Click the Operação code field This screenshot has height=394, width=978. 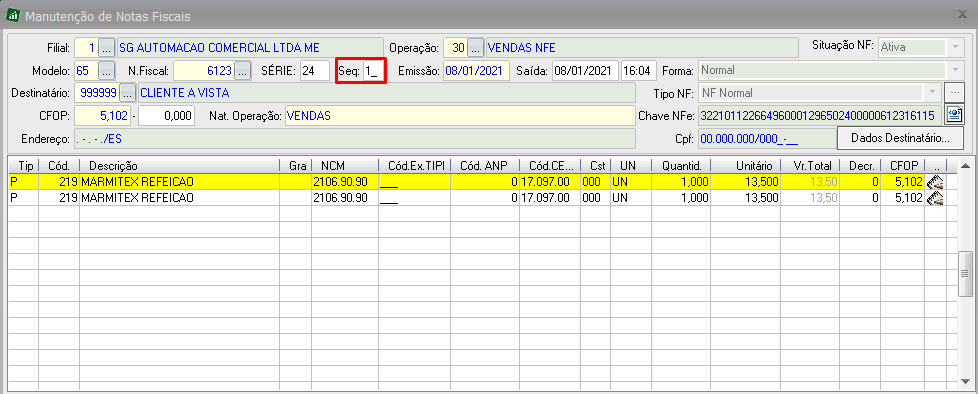pos(456,48)
